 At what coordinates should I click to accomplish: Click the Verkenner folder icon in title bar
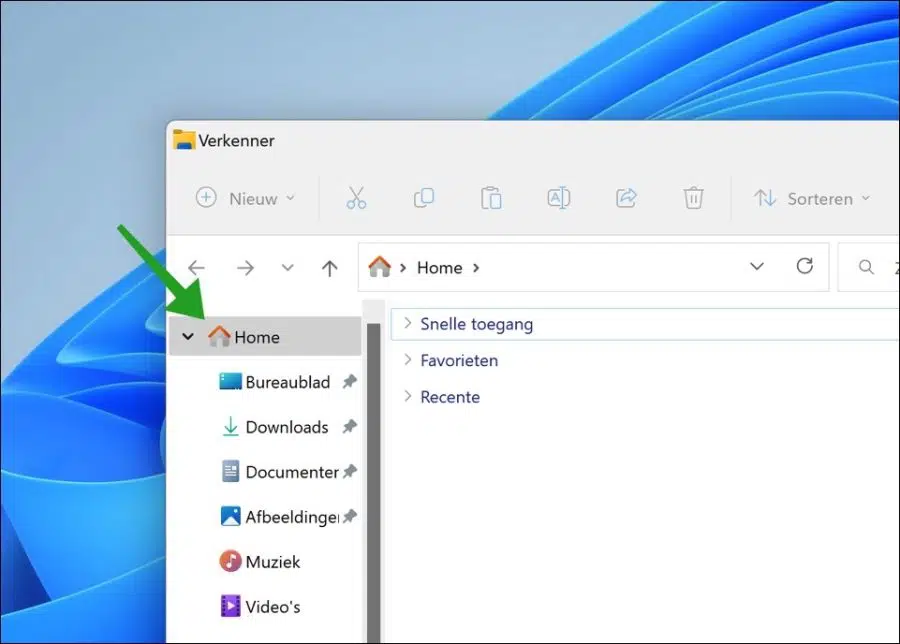pos(184,139)
